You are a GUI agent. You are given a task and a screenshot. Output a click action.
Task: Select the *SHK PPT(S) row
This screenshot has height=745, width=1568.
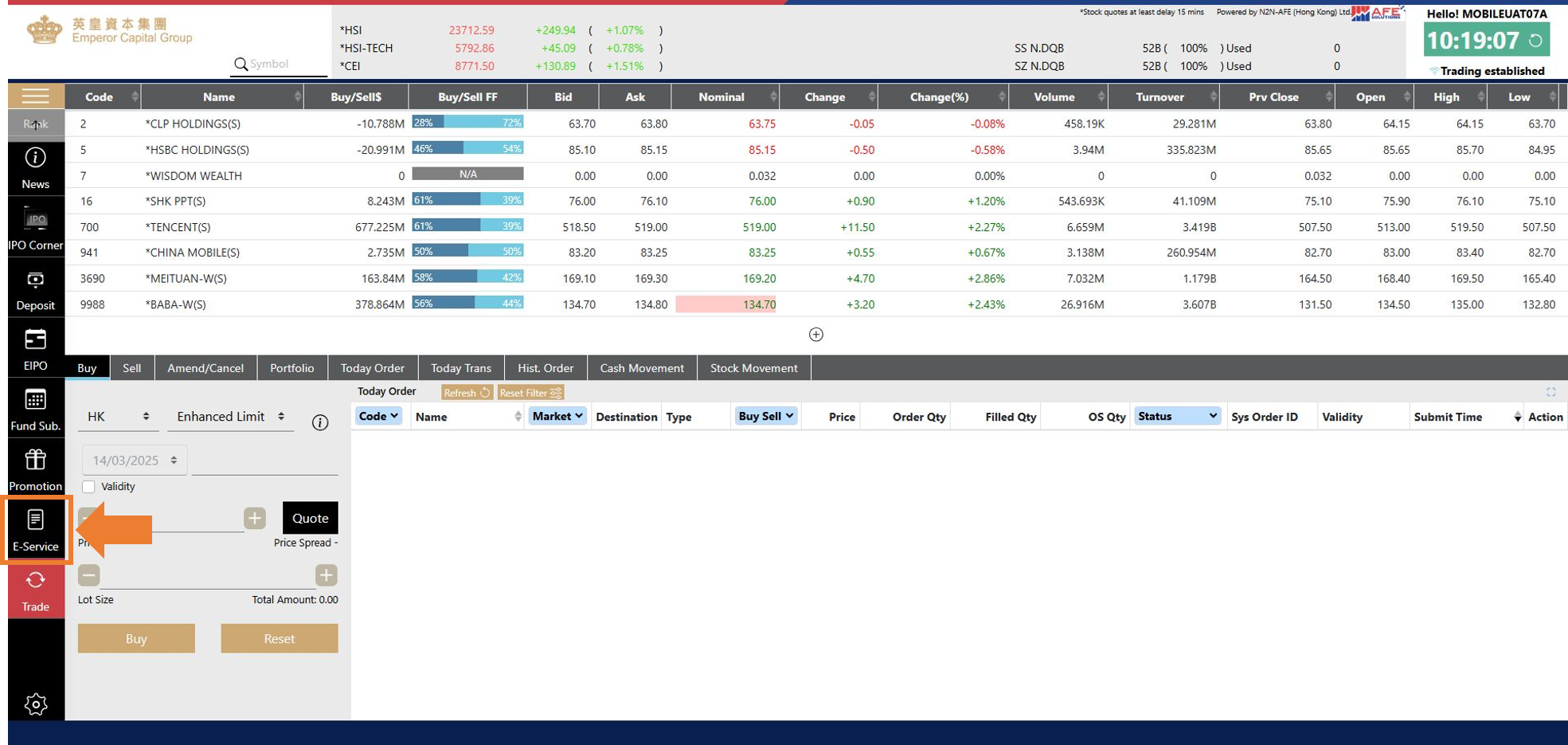click(x=816, y=202)
